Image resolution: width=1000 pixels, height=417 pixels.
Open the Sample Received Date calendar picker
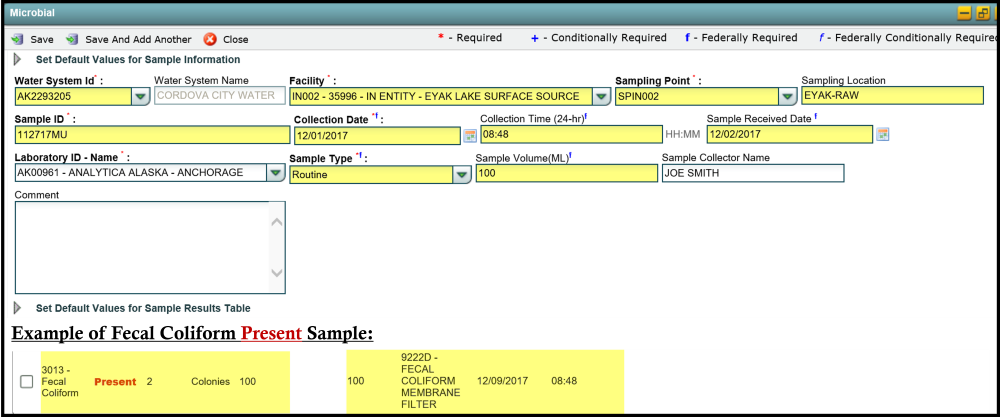pos(883,134)
